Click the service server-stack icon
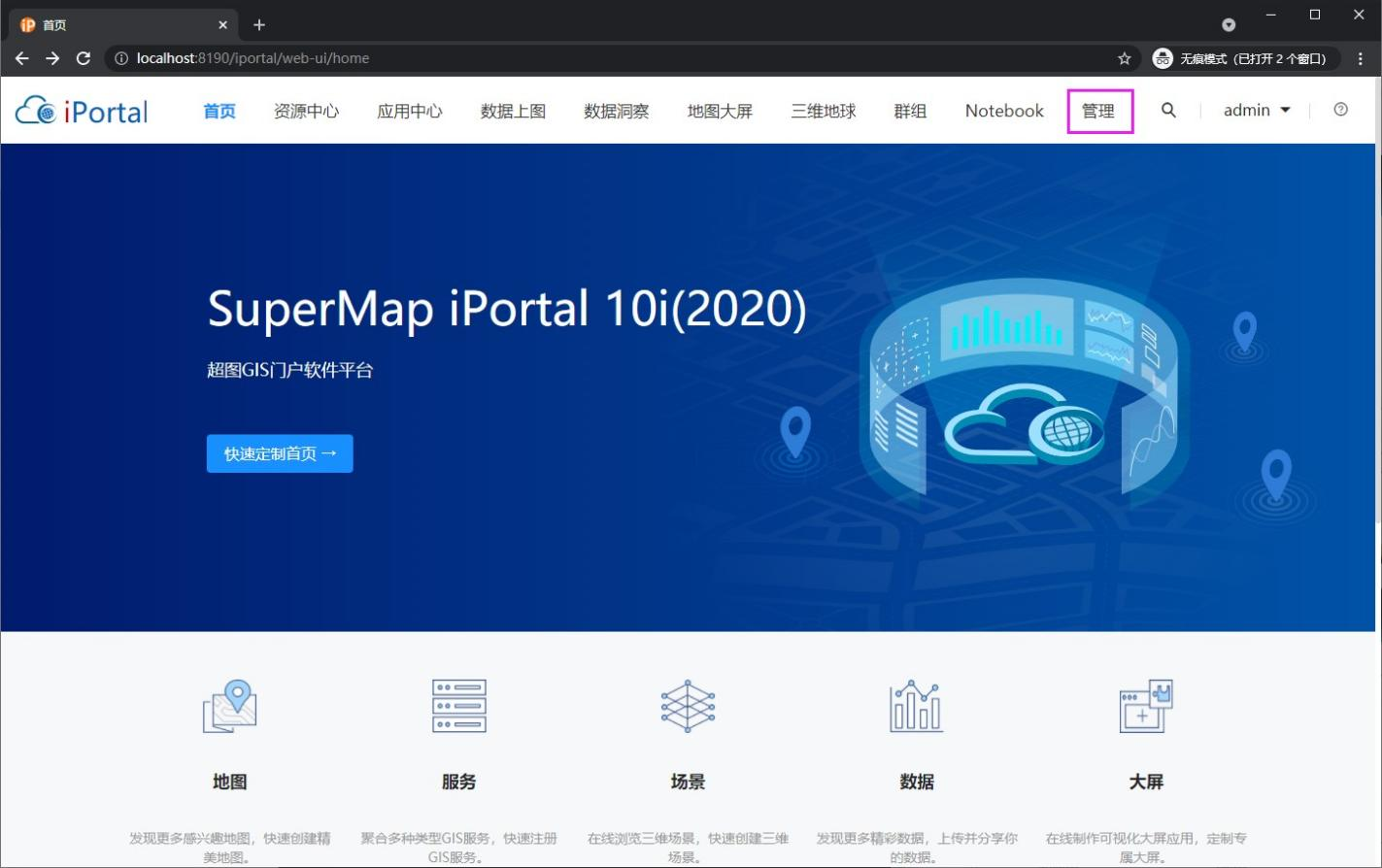Image resolution: width=1382 pixels, height=868 pixels. click(459, 706)
